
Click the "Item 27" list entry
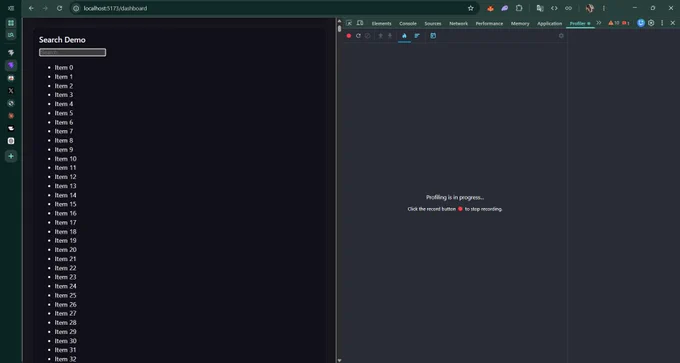coord(65,313)
